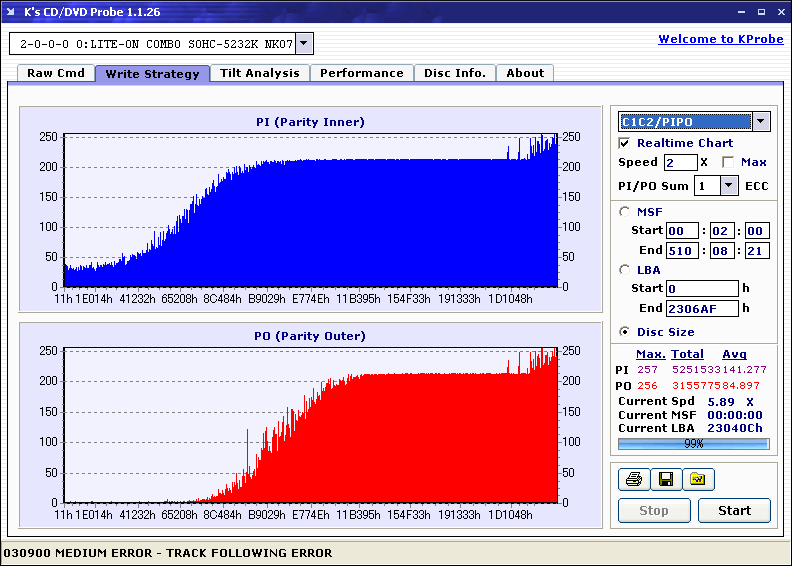Follow the Welcome to KProbe link

(x=721, y=39)
